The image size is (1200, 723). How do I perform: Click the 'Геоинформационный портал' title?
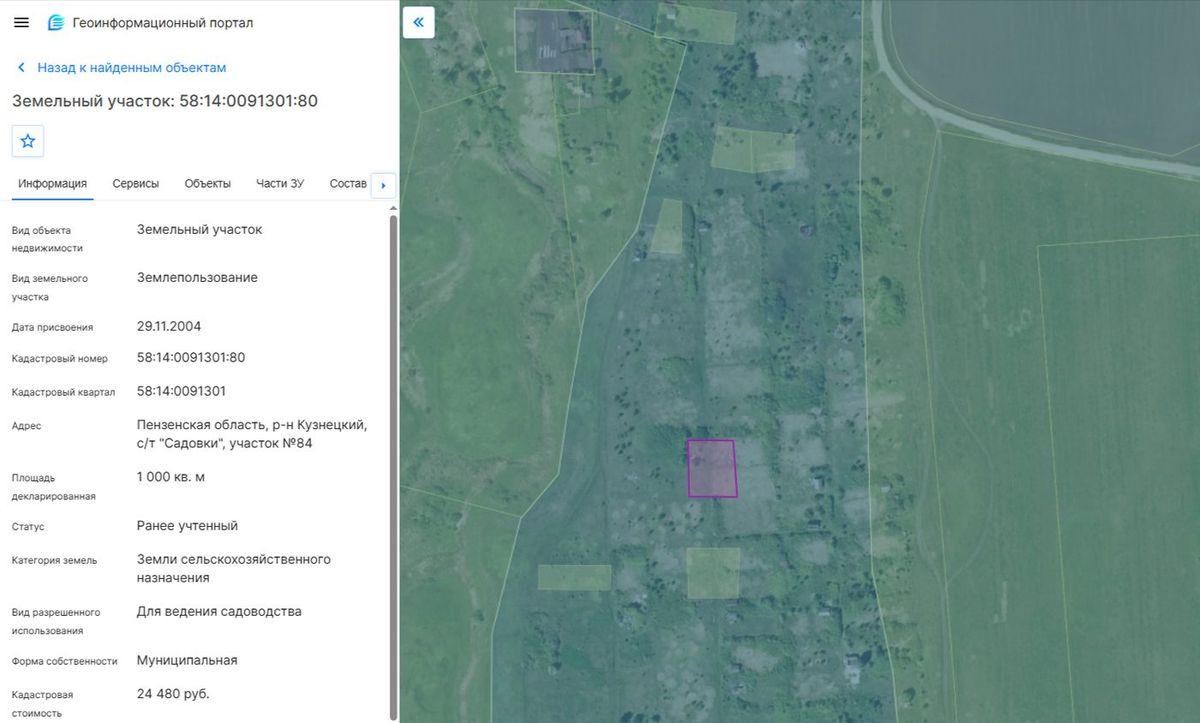pos(163,22)
